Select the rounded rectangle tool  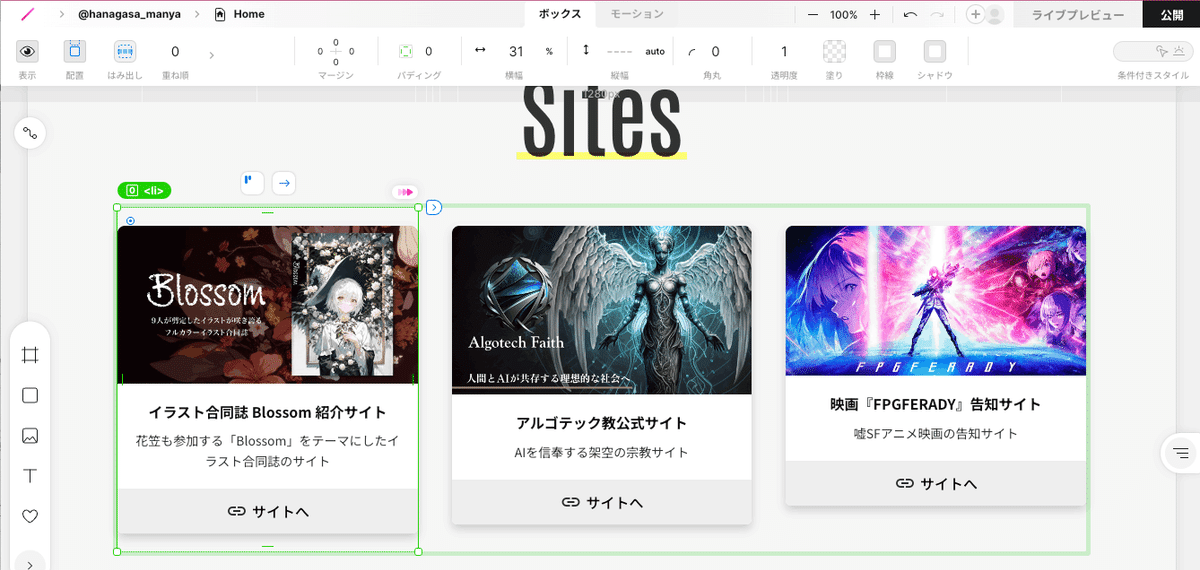click(30, 395)
